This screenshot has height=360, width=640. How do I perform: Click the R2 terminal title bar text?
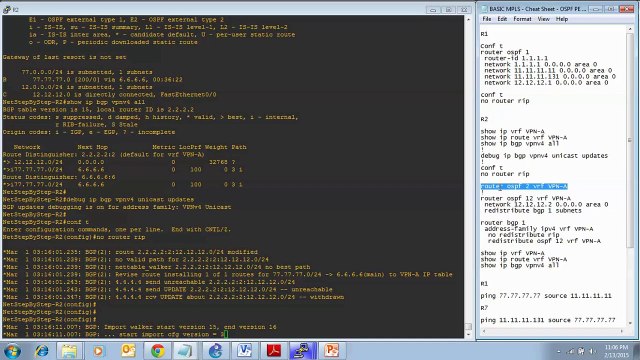pyautogui.click(x=16, y=9)
